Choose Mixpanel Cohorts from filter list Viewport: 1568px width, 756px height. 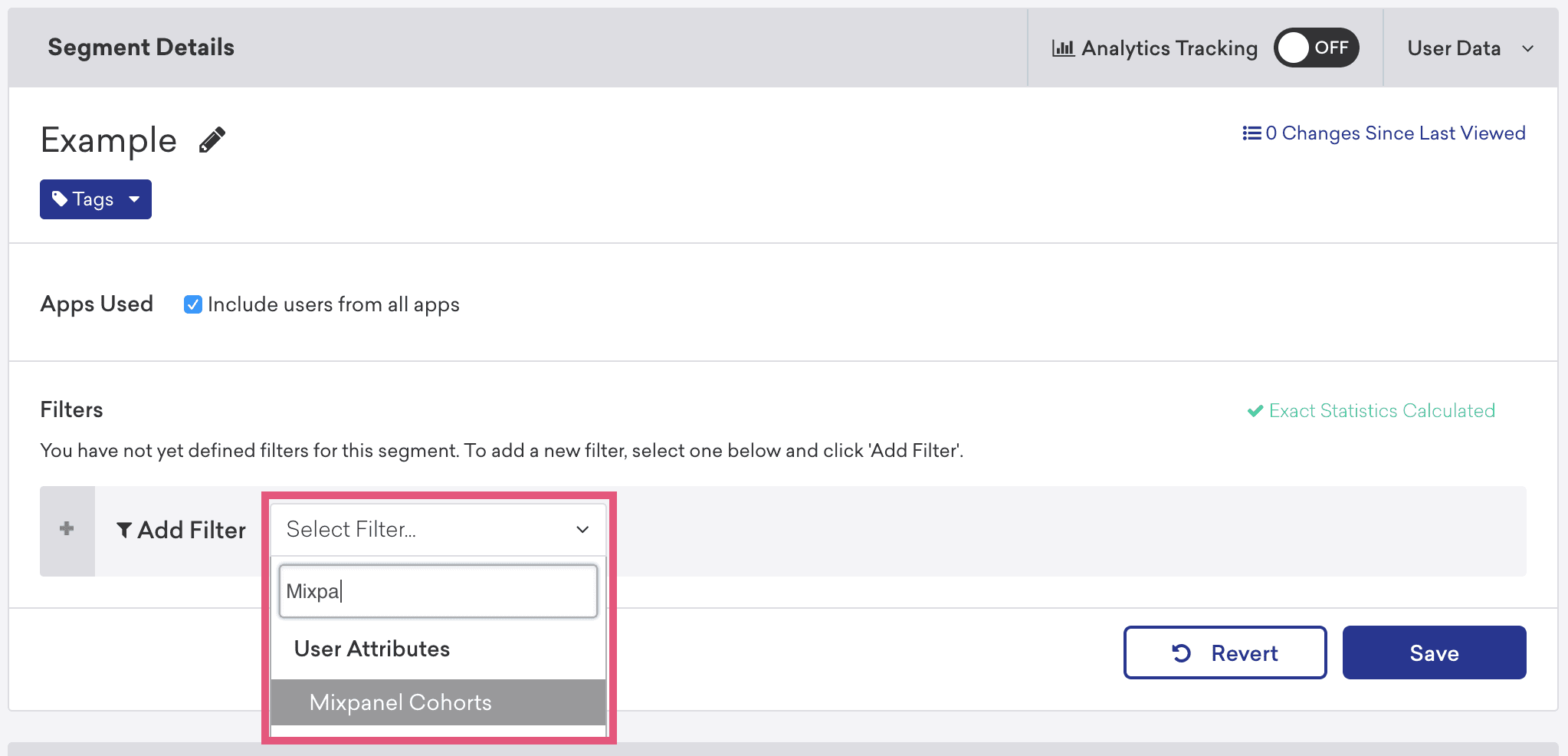[401, 702]
